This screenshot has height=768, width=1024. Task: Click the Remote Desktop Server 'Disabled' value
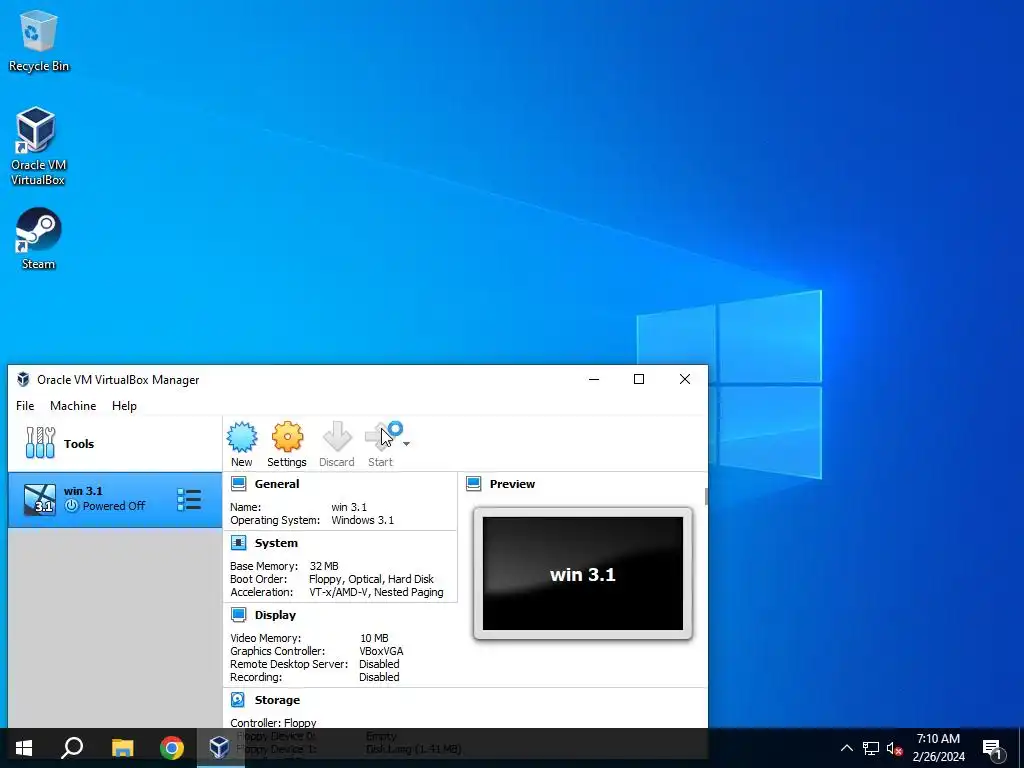click(379, 664)
